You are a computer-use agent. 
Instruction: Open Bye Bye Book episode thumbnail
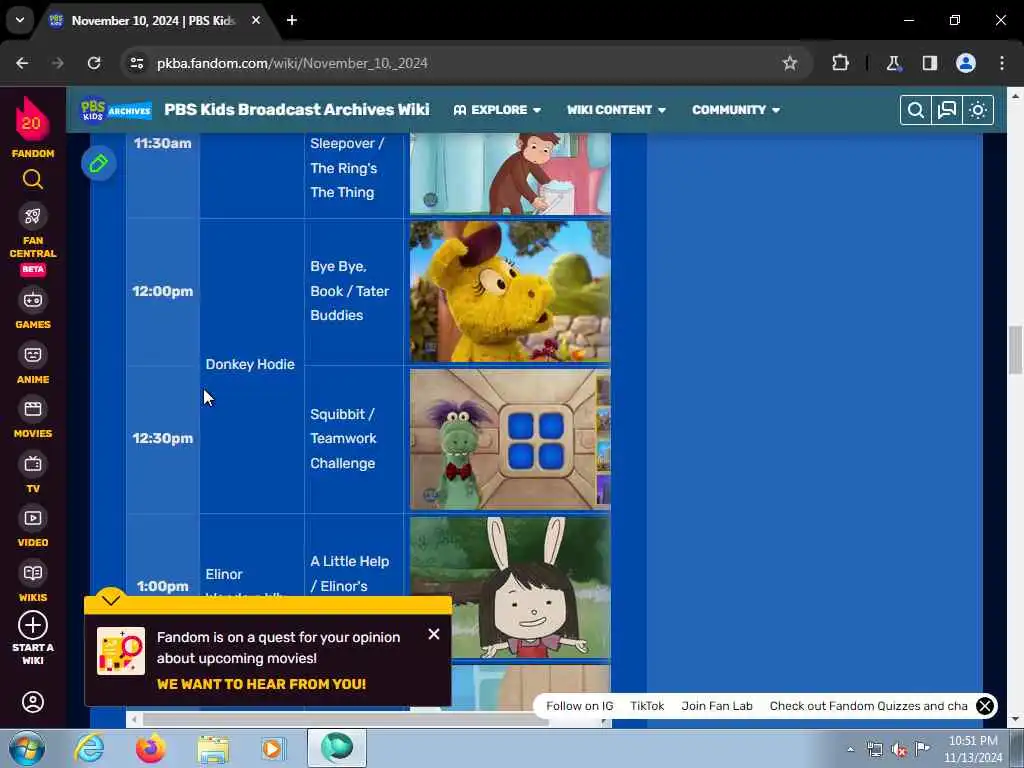(x=510, y=291)
